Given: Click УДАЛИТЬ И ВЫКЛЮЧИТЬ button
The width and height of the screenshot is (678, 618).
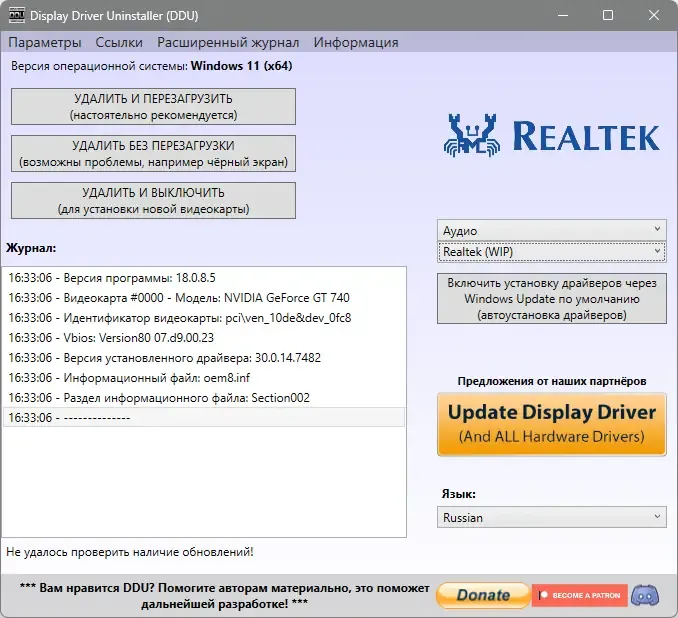Looking at the screenshot, I should click(154, 201).
